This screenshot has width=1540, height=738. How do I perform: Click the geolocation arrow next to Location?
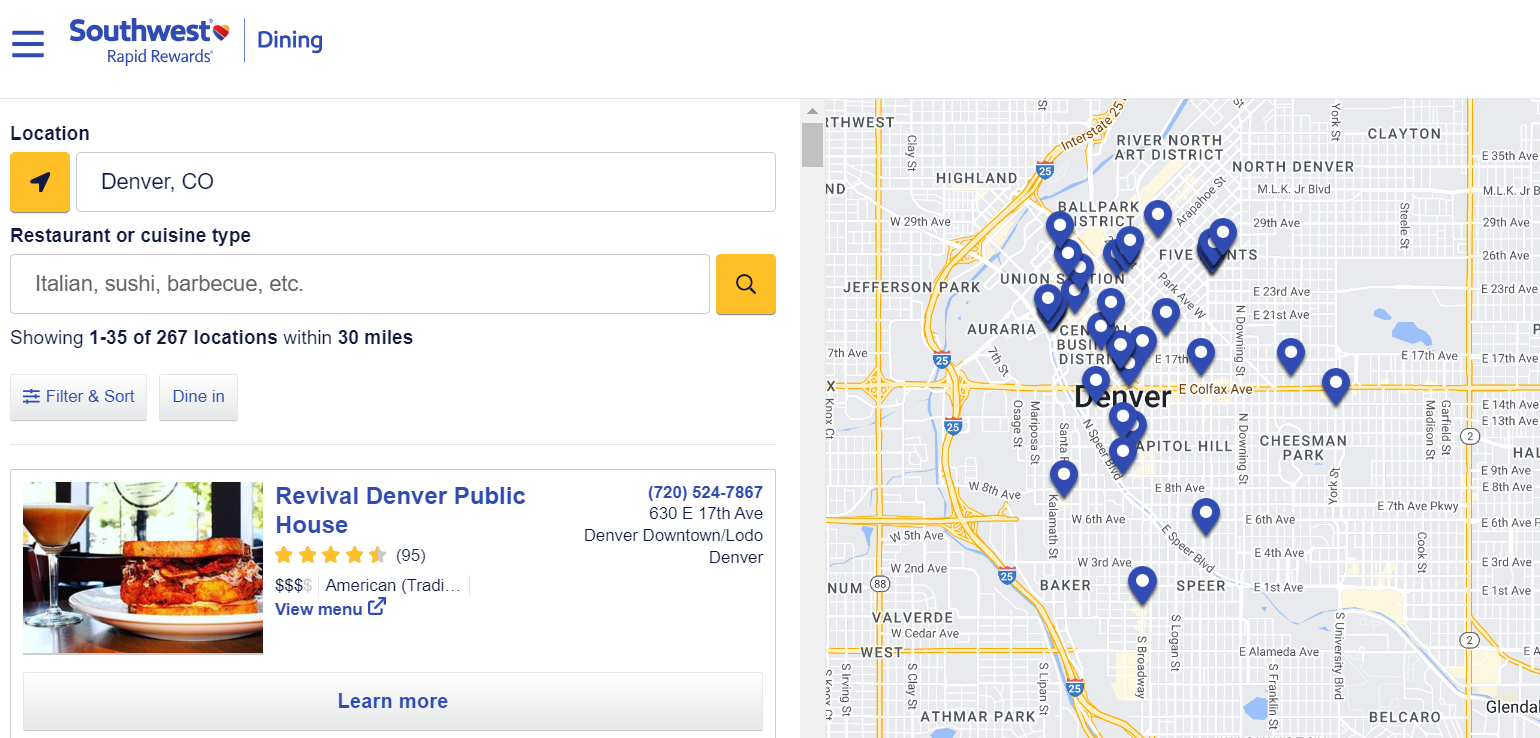pyautogui.click(x=39, y=182)
